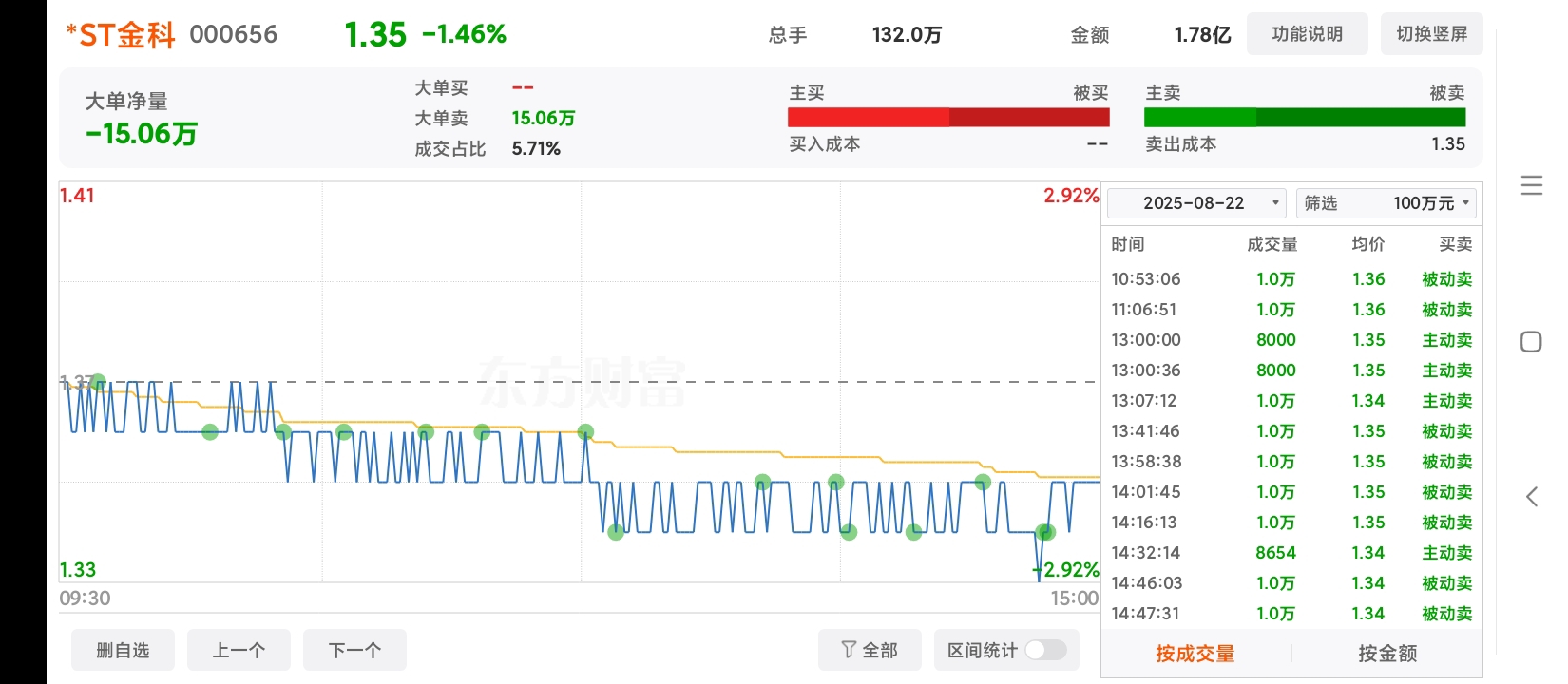Click the 大单净量 -15.06万 value
Image resolution: width=1568 pixels, height=684 pixels.
(142, 134)
